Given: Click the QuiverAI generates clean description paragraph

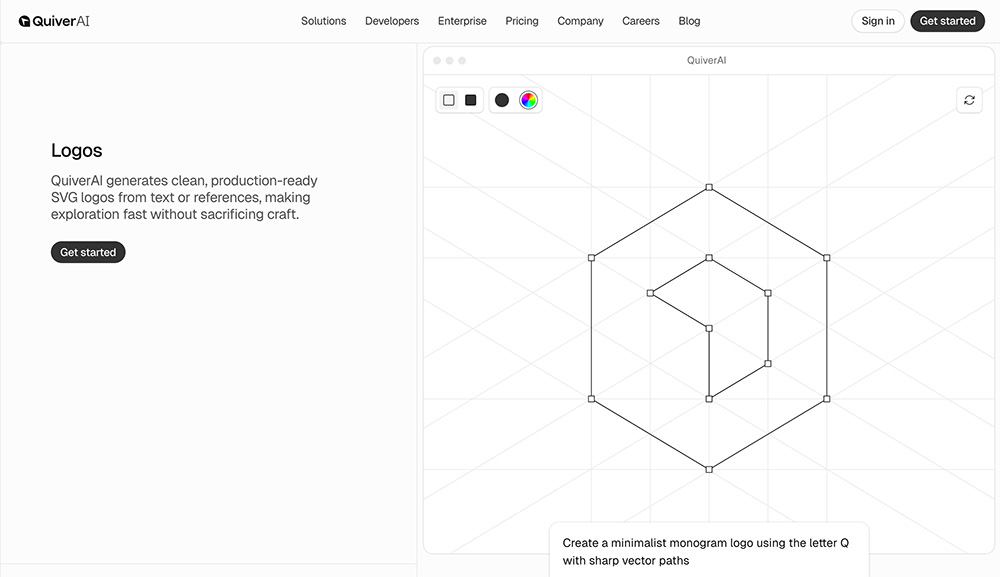Looking at the screenshot, I should 184,198.
